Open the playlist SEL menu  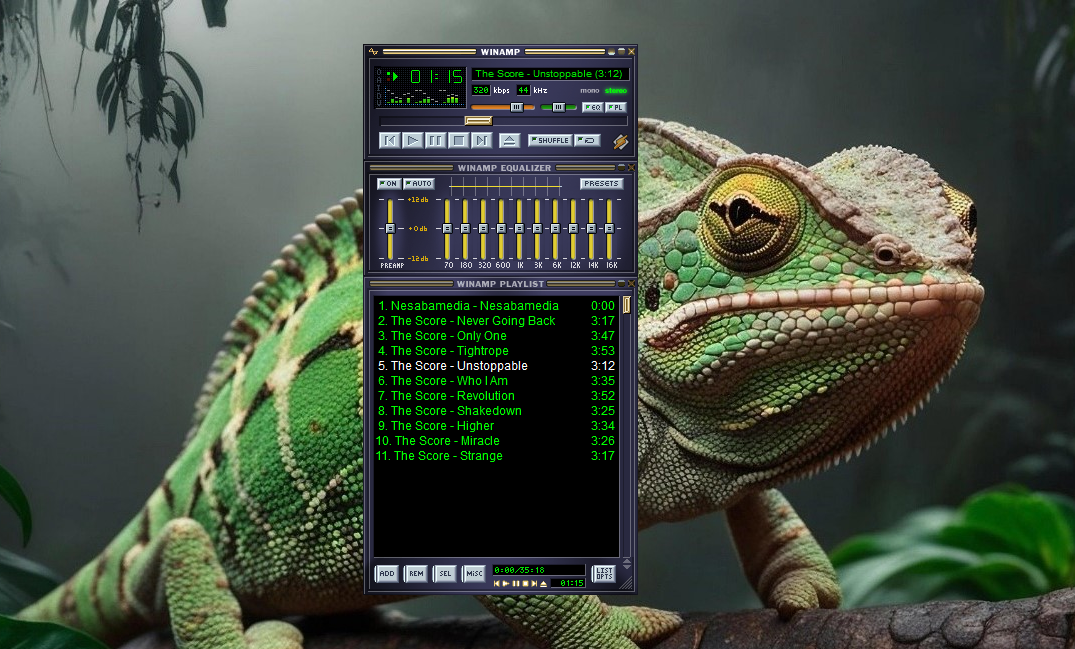click(445, 574)
